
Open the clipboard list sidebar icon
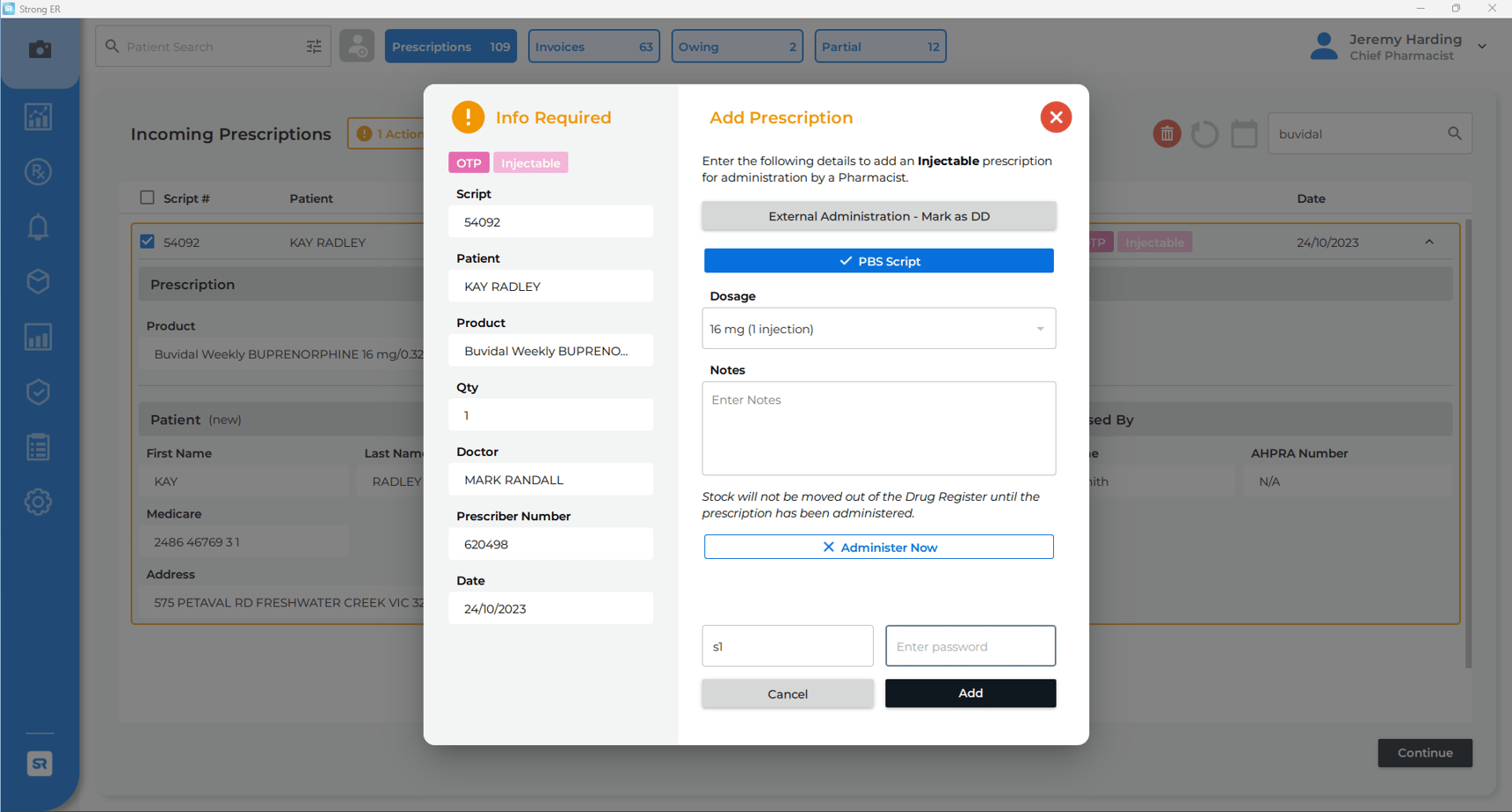click(x=38, y=447)
